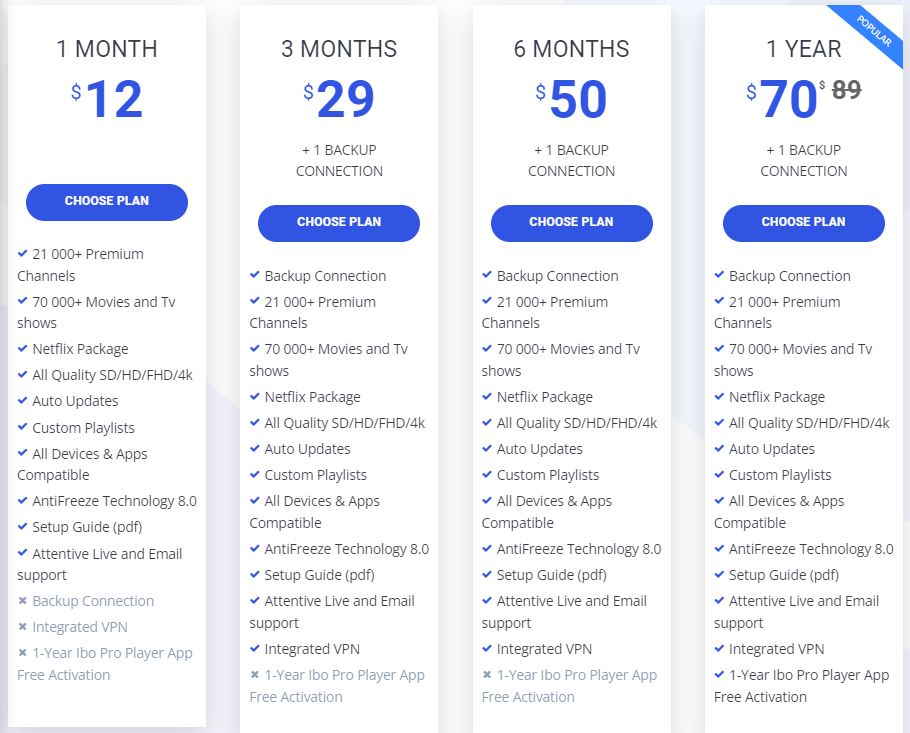Click checkmark beside 1 Year Auto Updates

point(719,448)
